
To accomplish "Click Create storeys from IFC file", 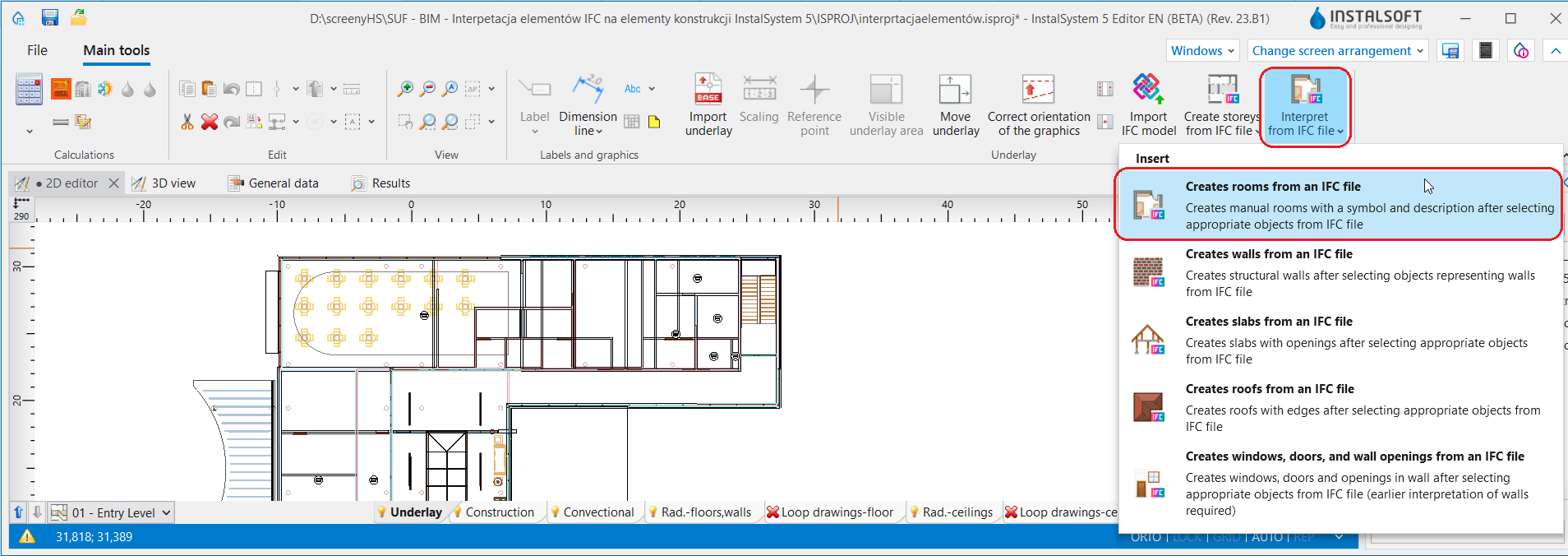I will (x=1222, y=104).
